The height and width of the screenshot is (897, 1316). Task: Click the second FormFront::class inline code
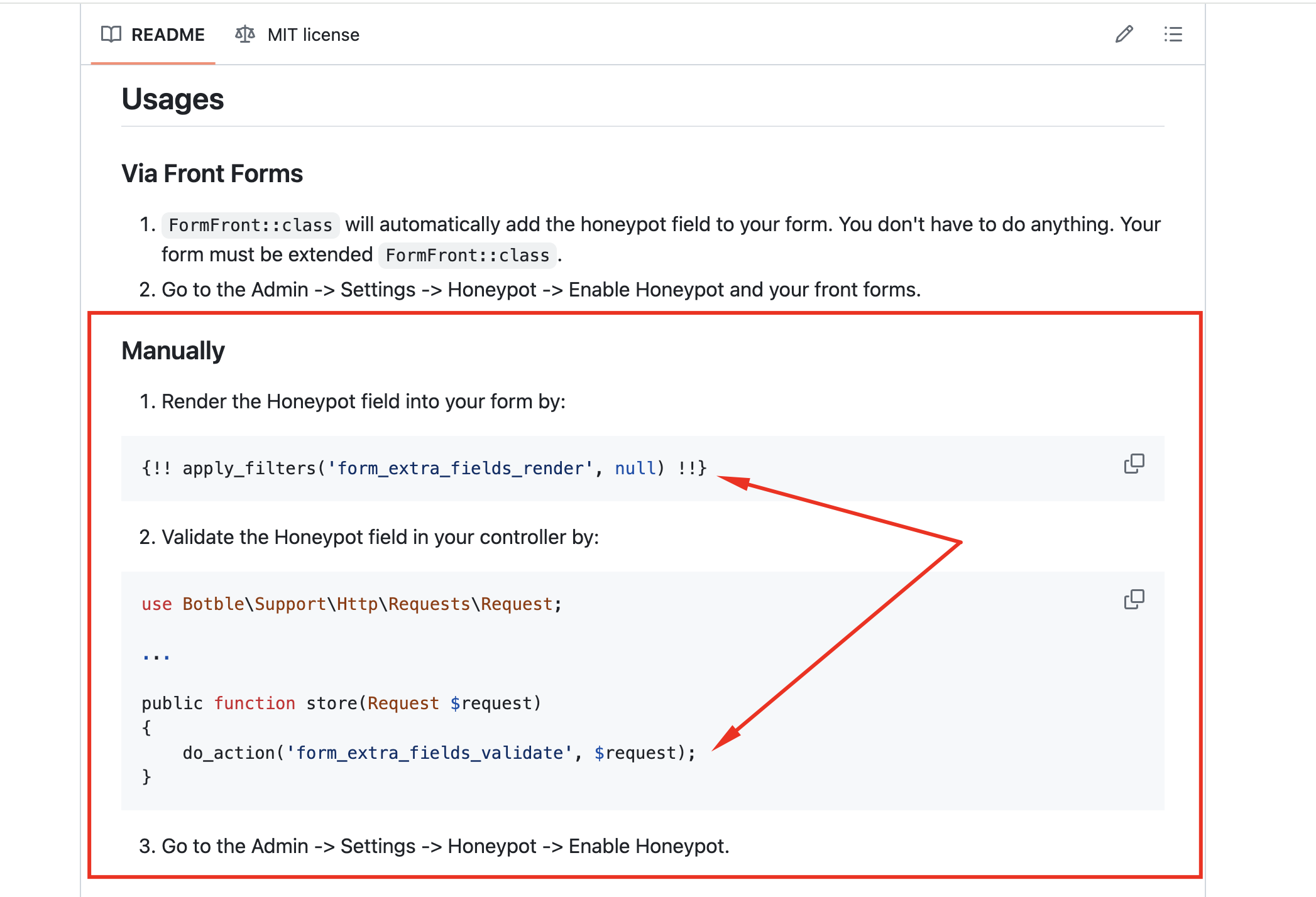point(467,255)
